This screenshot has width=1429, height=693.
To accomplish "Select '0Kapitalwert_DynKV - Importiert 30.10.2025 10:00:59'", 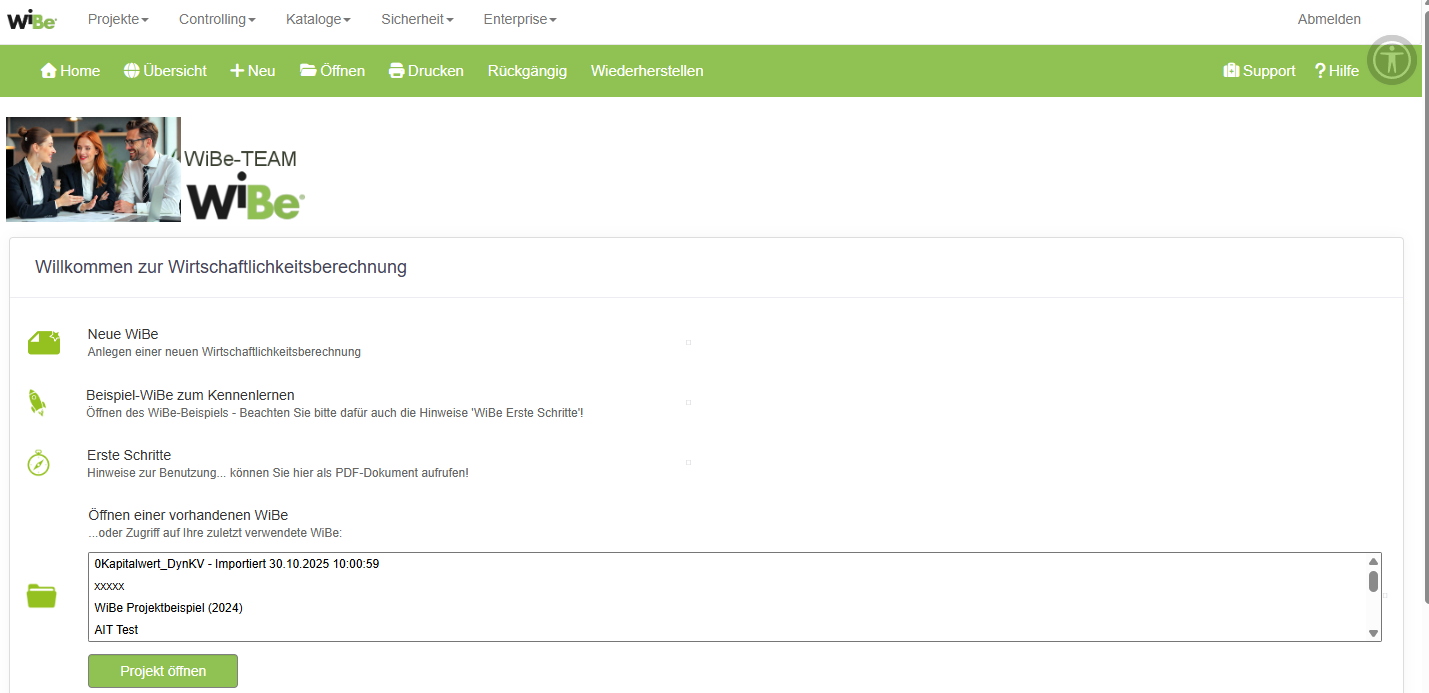I will [x=237, y=564].
